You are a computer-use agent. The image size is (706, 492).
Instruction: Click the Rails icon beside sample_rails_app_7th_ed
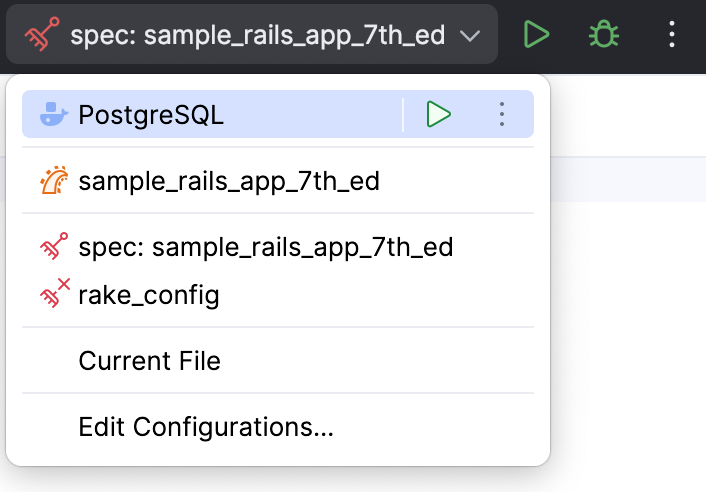tap(53, 181)
